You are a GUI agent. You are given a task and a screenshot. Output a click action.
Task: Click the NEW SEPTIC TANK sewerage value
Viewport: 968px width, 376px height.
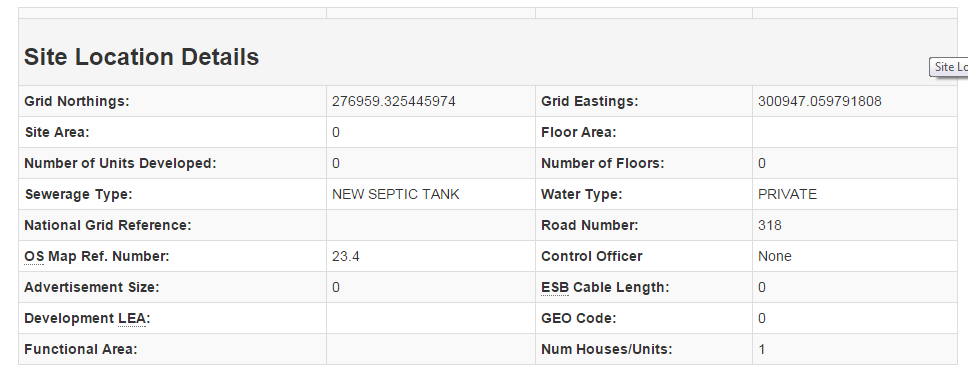tap(396, 194)
